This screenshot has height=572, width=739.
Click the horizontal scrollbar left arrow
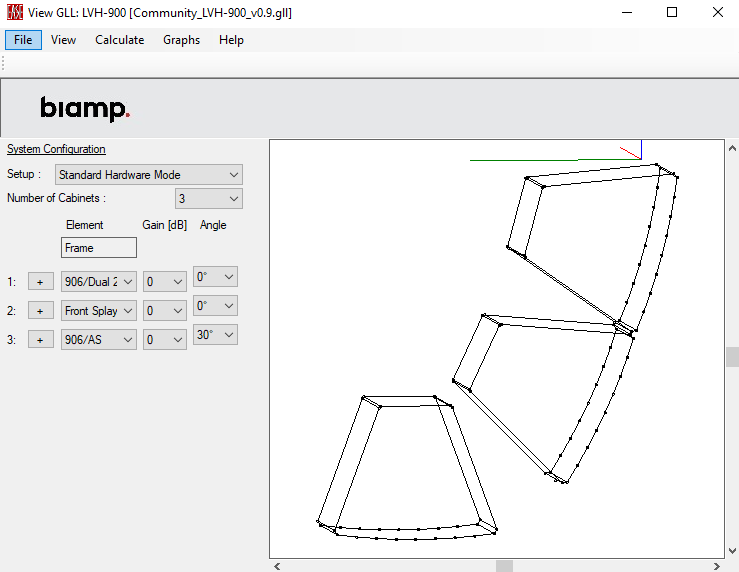277,566
